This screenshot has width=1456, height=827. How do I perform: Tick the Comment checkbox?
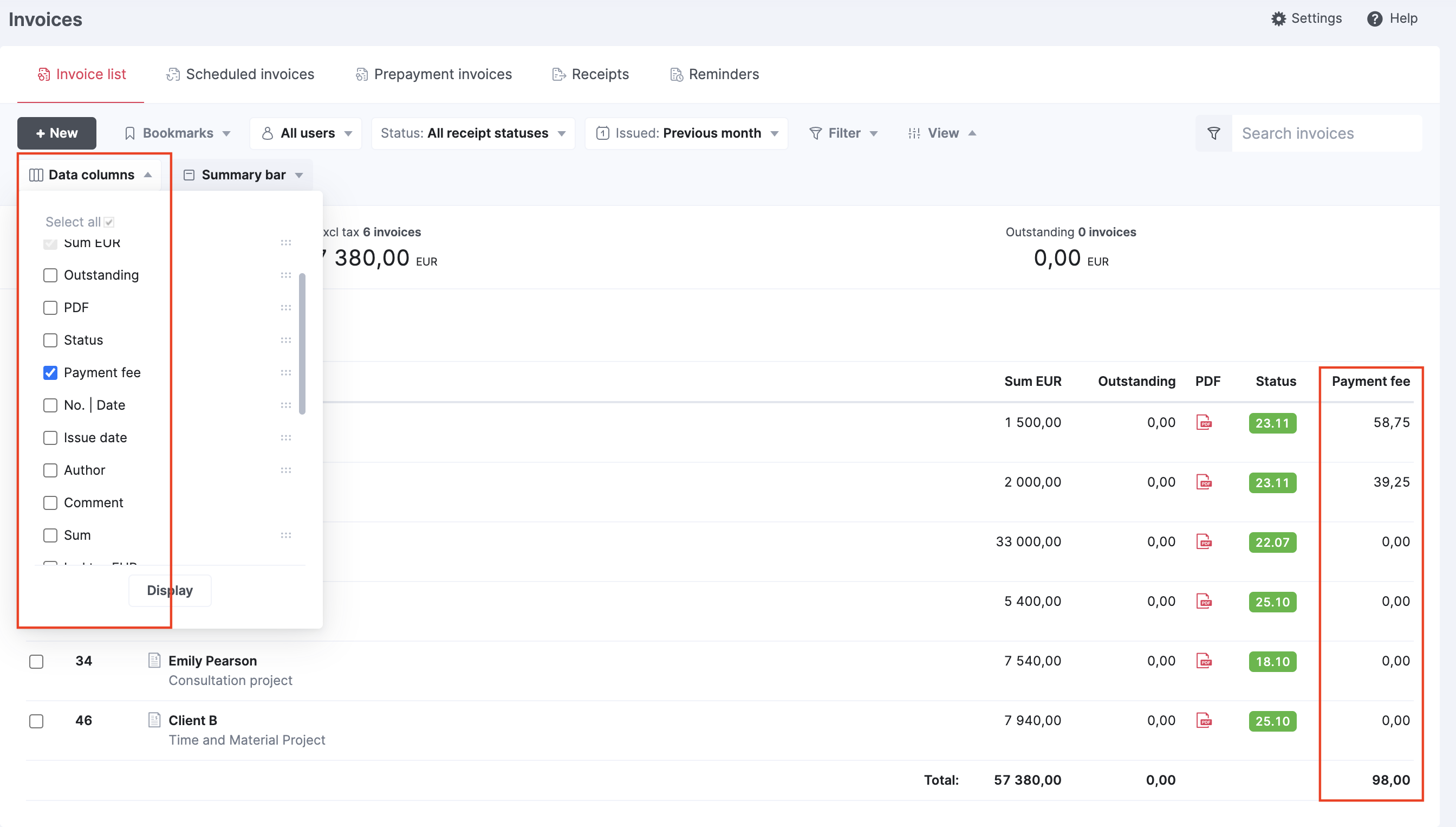pos(50,503)
